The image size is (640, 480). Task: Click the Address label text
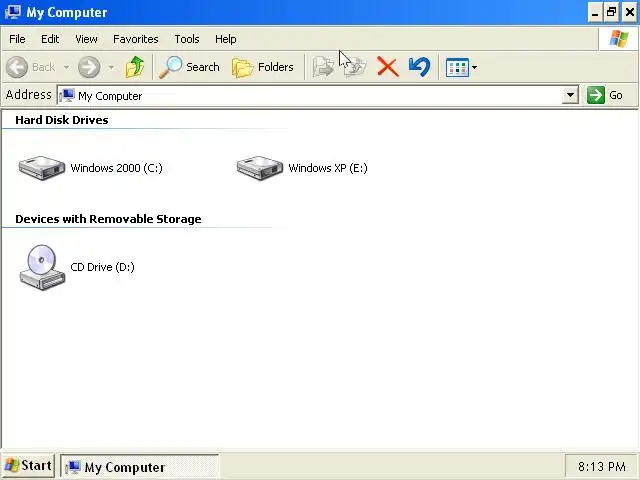coord(29,95)
